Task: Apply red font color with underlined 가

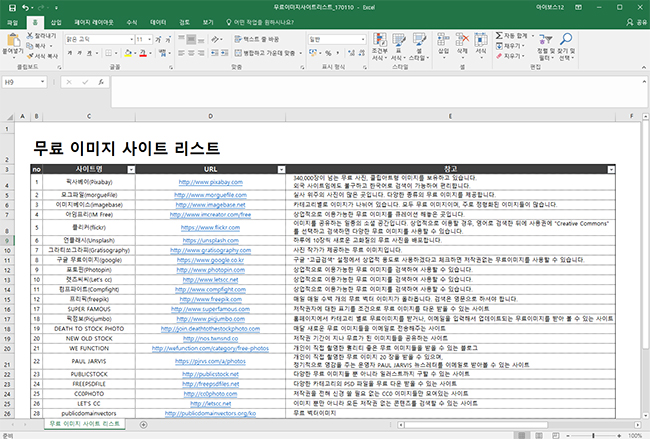Action: click(x=143, y=53)
